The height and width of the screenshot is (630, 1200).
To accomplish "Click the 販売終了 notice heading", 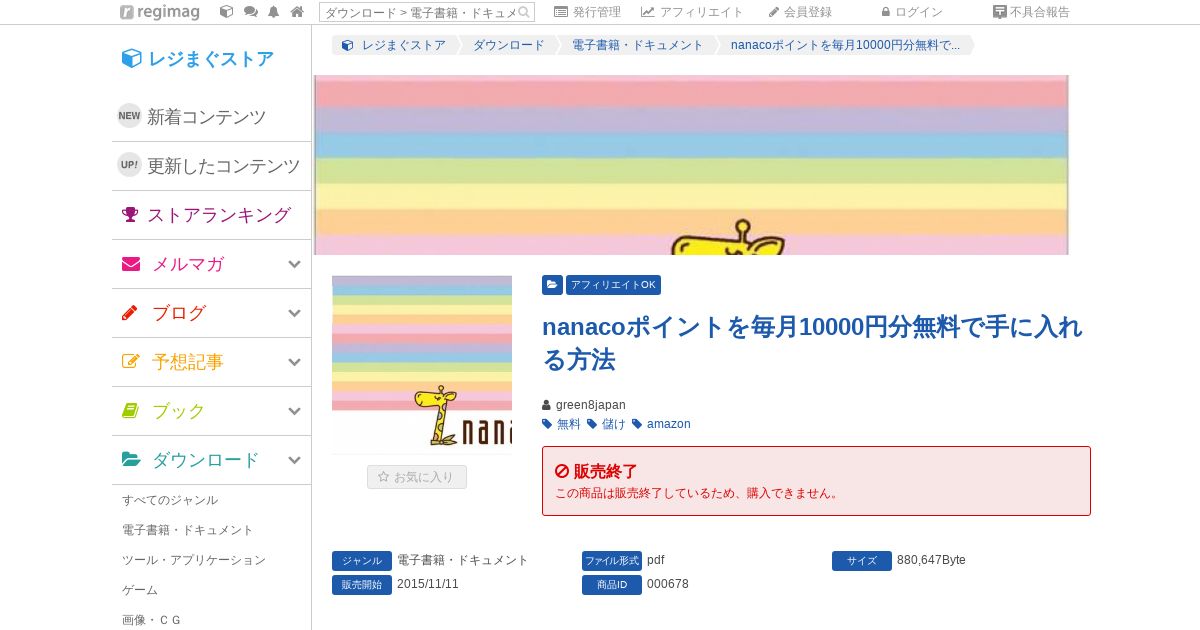I will 605,471.
